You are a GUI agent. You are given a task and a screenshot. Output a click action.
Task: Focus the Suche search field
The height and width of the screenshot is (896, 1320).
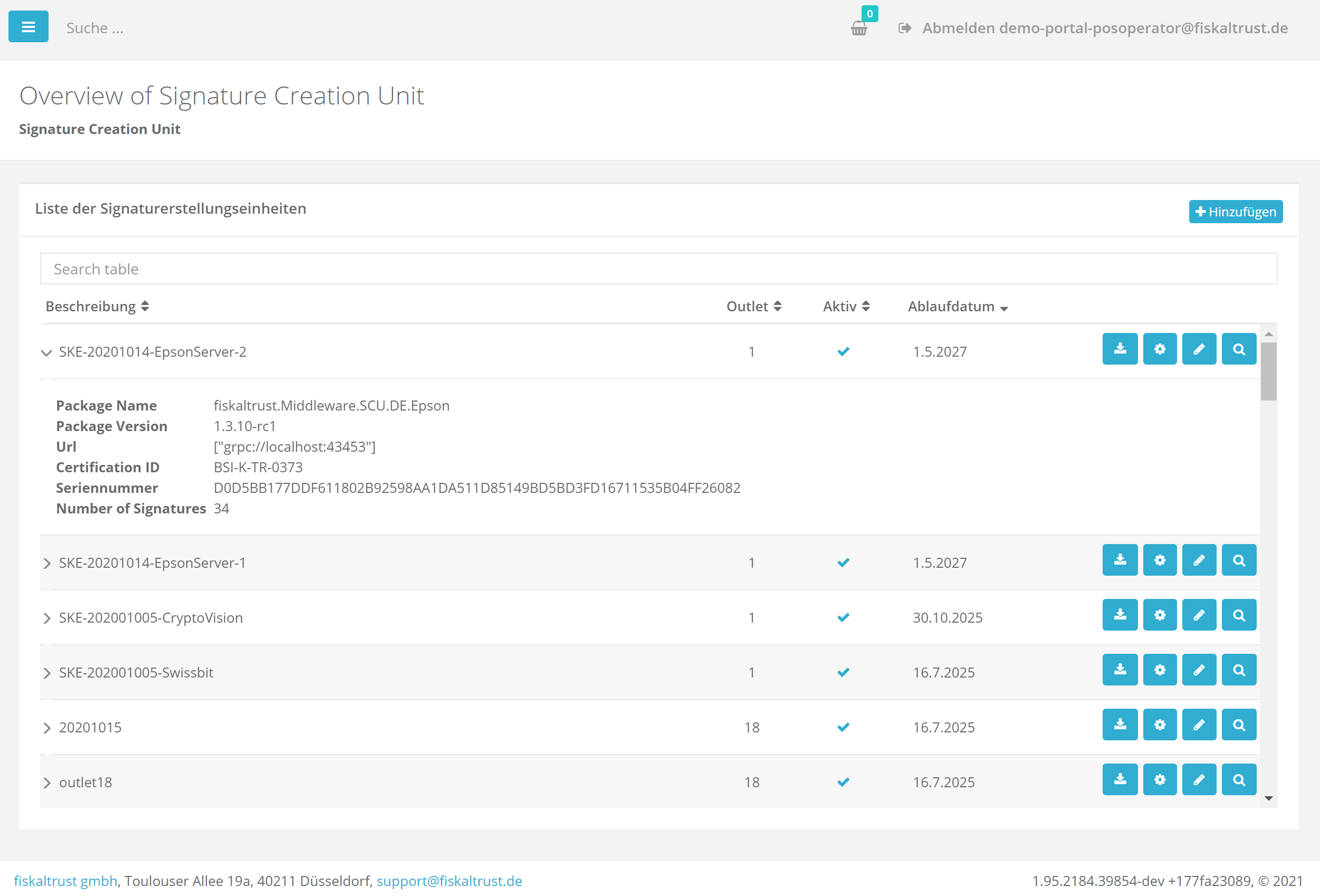pos(95,28)
